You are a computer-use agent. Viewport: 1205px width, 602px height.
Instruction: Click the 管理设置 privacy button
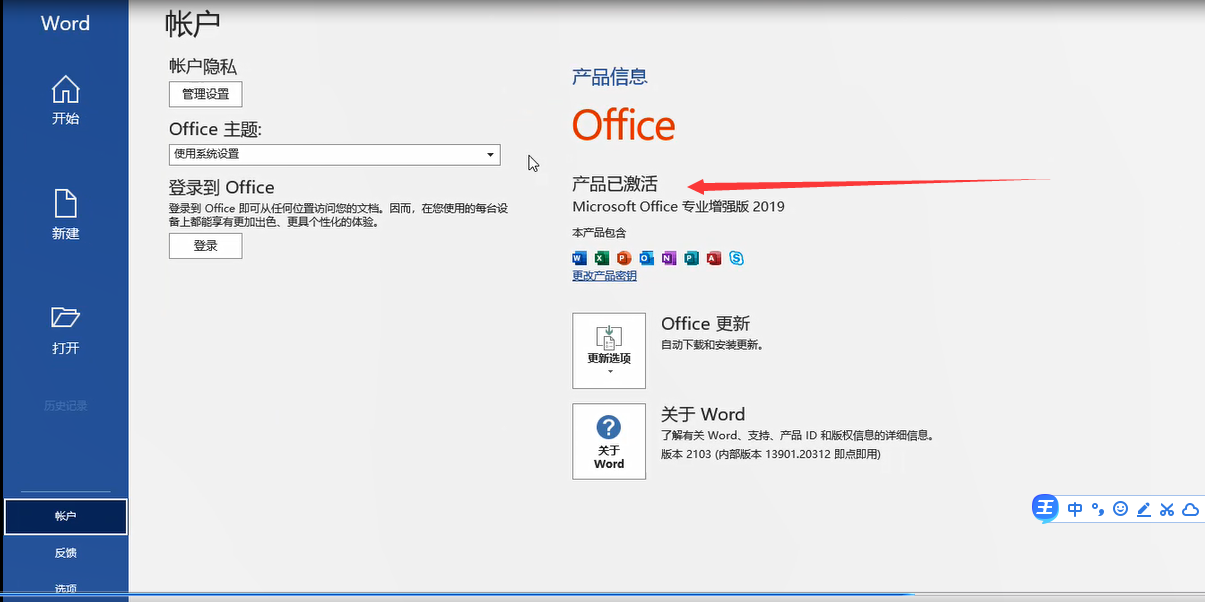pos(205,94)
